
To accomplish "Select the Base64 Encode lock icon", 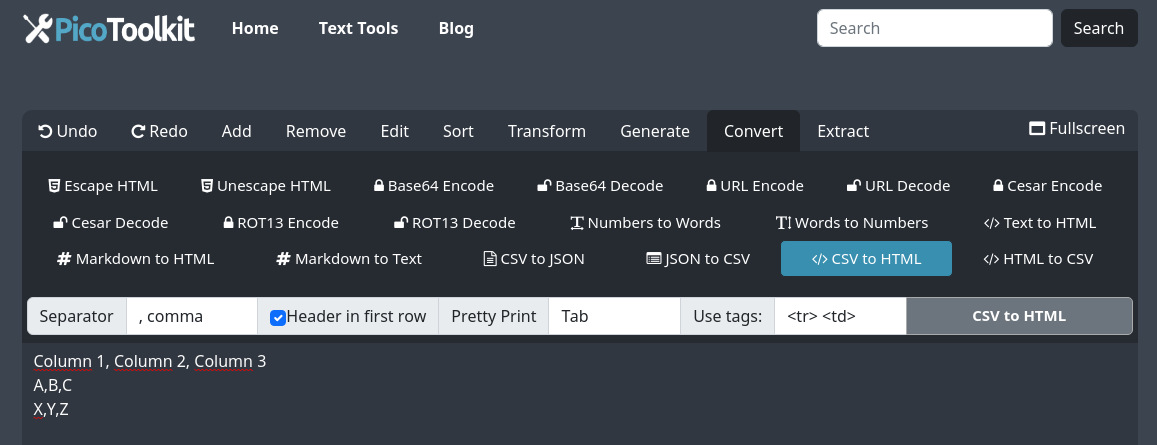I will pyautogui.click(x=379, y=186).
